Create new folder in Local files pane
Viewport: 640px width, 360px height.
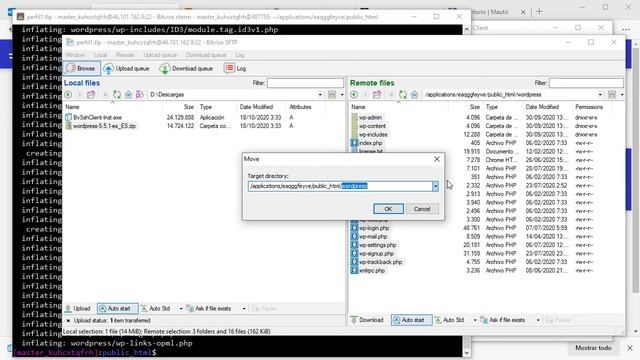pos(91,95)
